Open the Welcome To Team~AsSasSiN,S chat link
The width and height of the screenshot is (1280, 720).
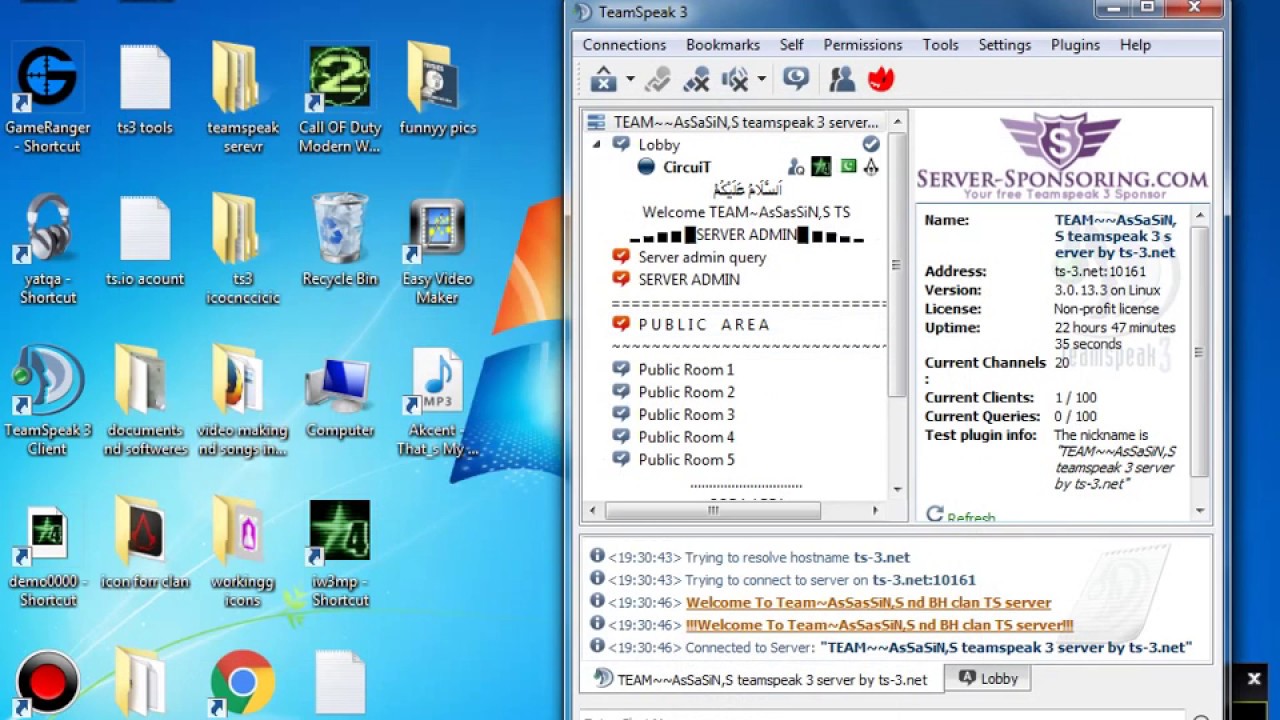(x=868, y=602)
